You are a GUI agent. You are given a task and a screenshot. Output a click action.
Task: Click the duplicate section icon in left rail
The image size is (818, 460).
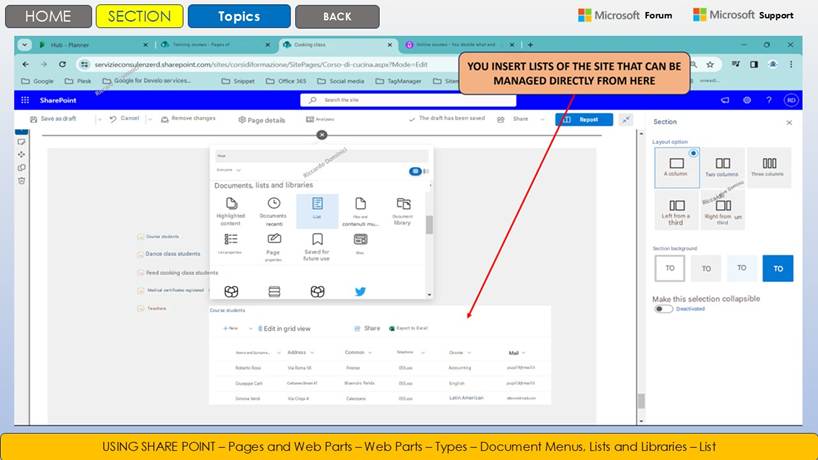21,167
